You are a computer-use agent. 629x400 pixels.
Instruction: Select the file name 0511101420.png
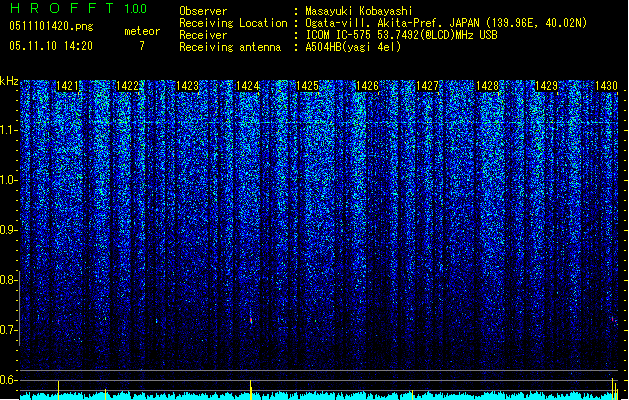(x=51, y=26)
